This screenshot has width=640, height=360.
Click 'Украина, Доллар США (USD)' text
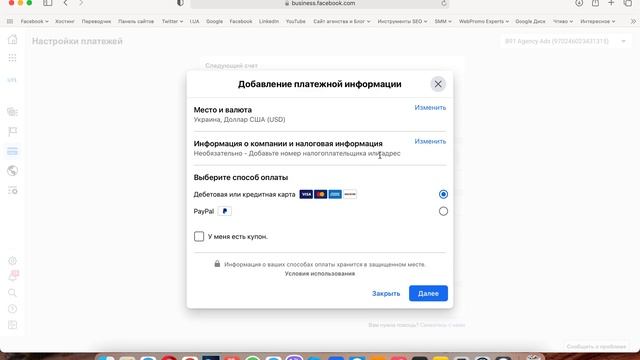click(x=239, y=120)
